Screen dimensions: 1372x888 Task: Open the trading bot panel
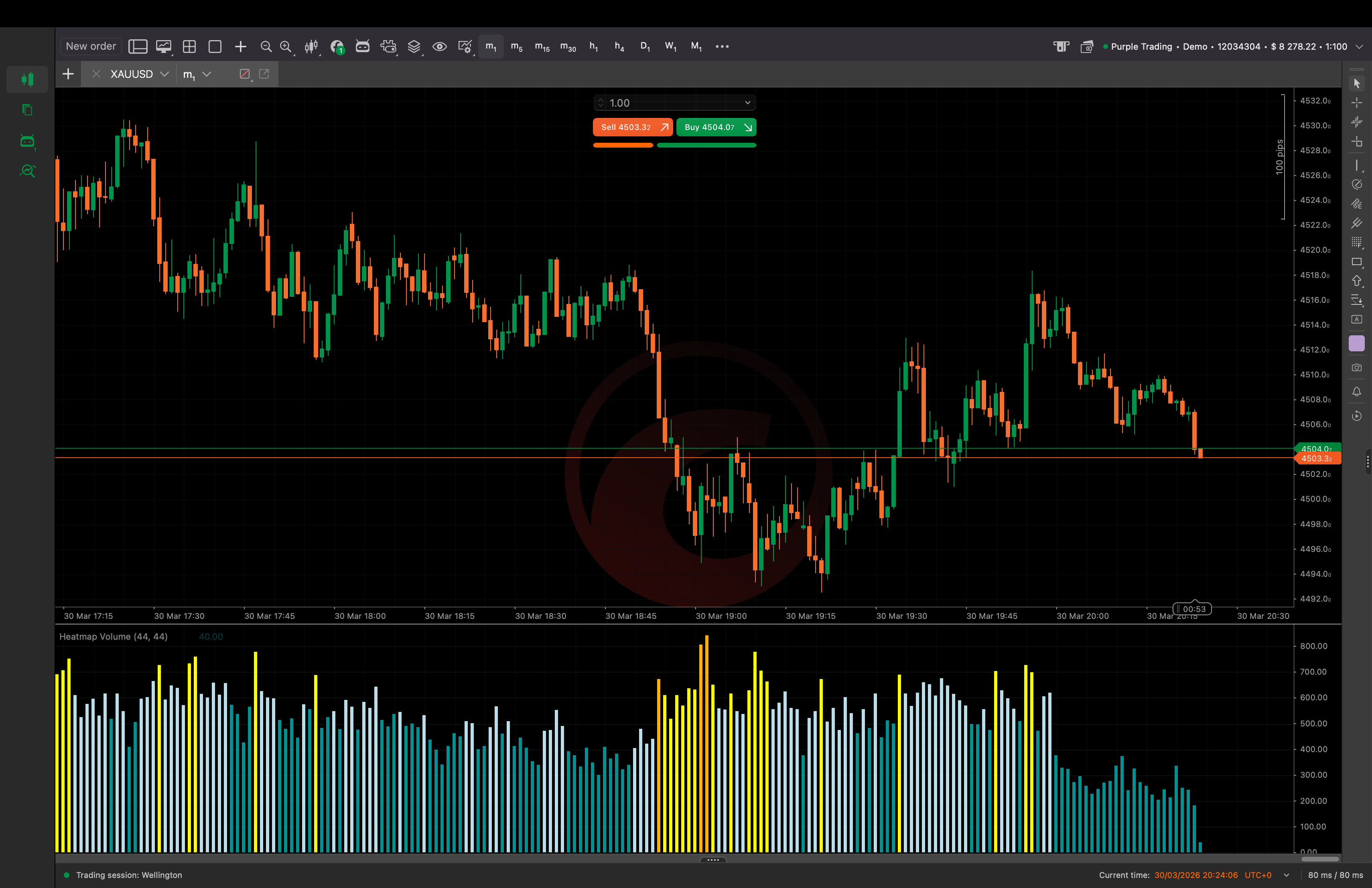[363, 46]
